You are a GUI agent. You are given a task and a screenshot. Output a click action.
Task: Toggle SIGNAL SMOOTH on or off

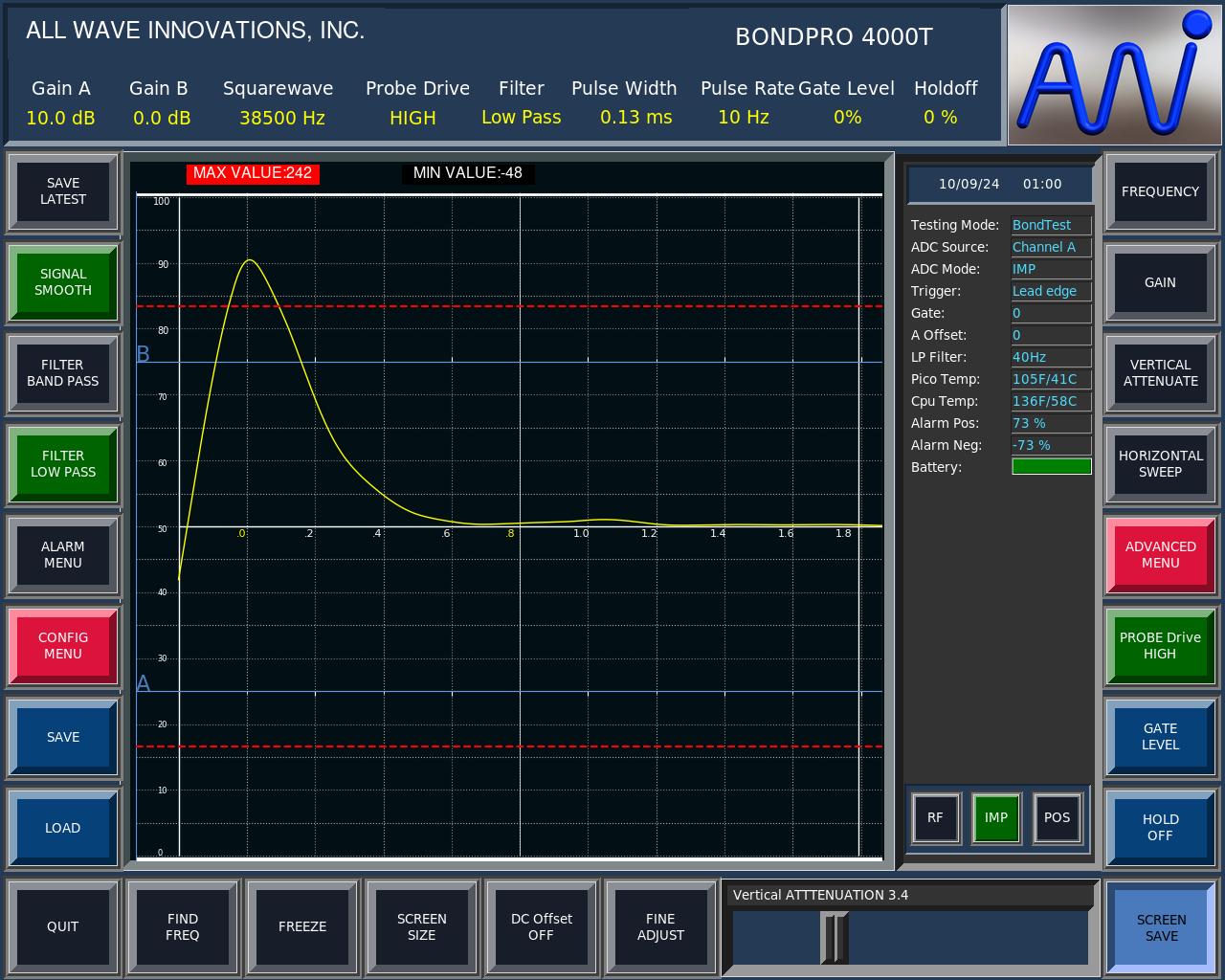(x=63, y=282)
